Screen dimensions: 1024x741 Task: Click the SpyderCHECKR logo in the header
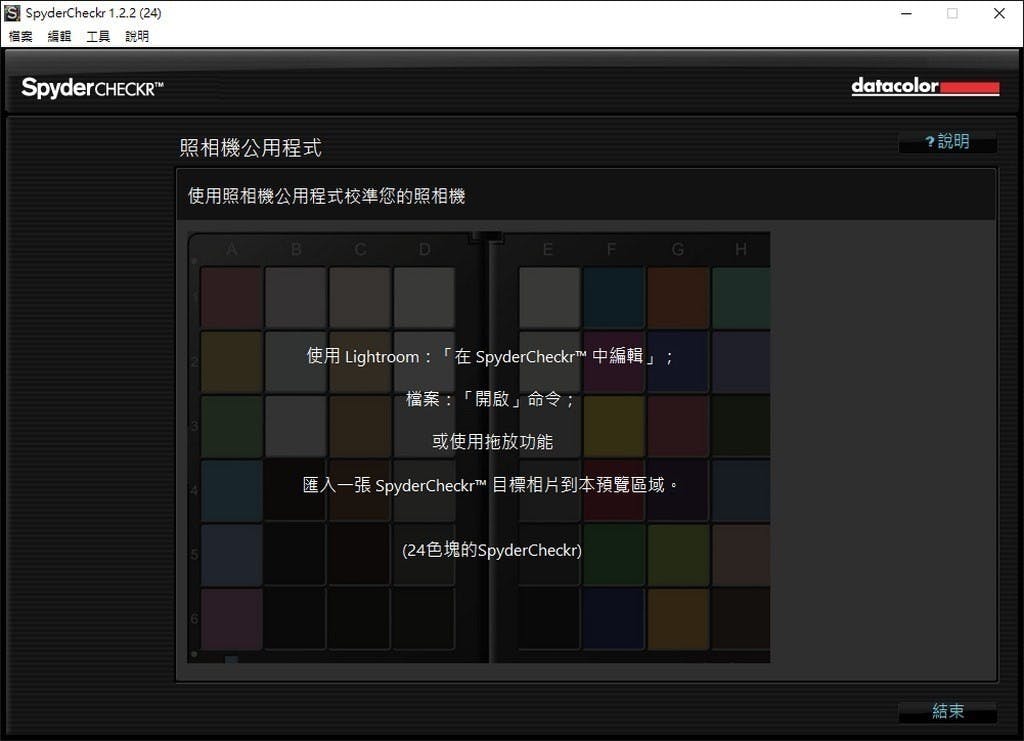pos(92,88)
